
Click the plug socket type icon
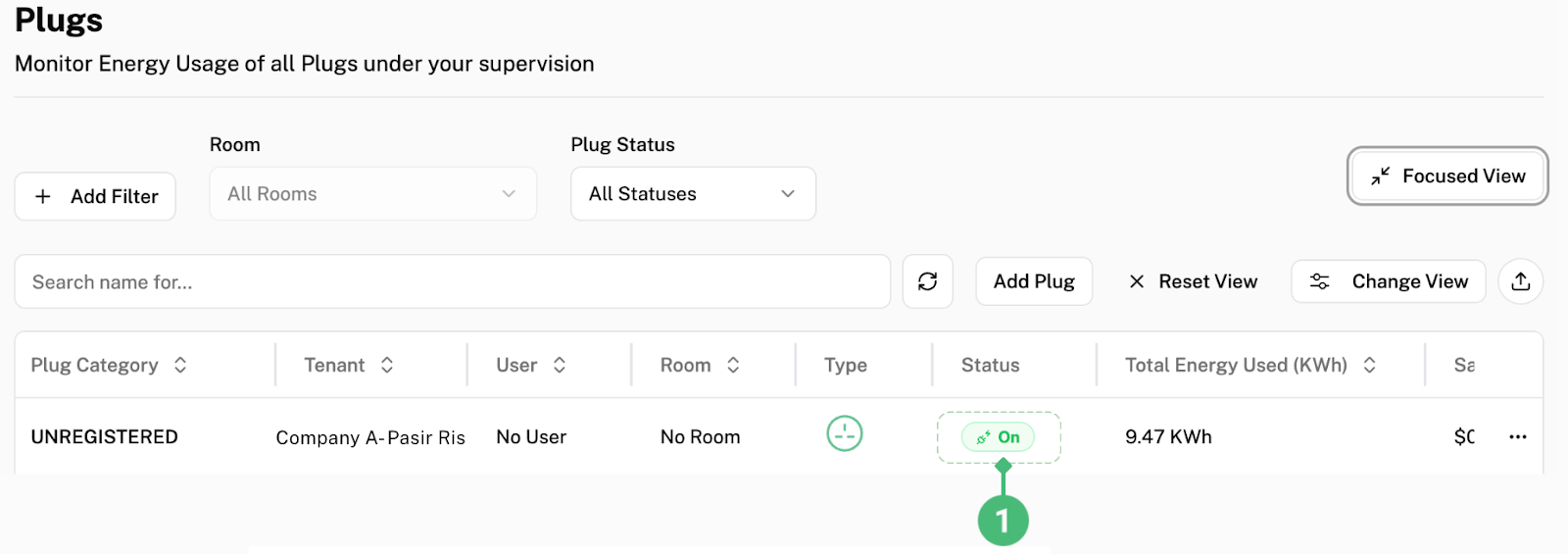(844, 433)
